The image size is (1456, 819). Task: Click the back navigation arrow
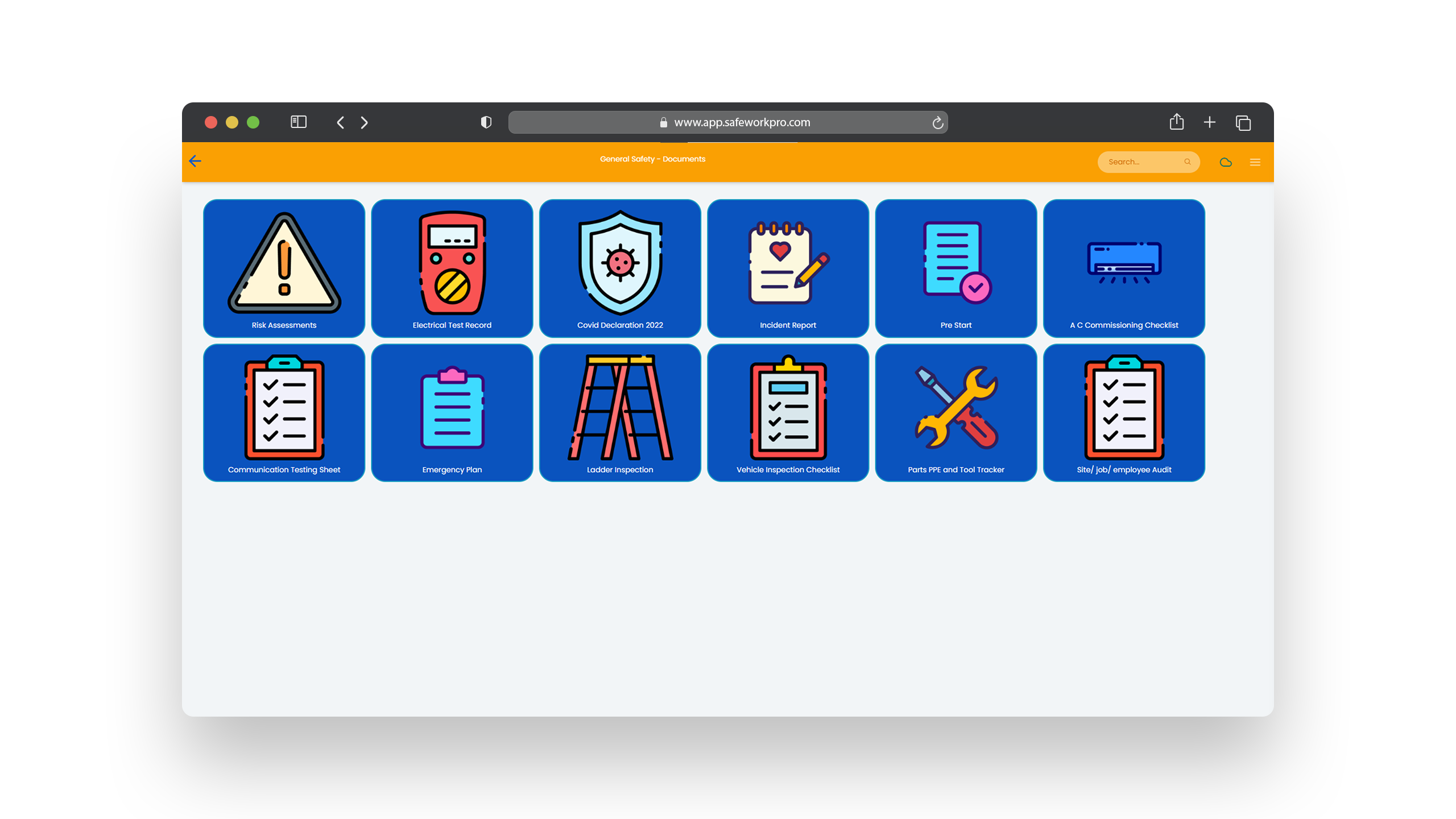pyautogui.click(x=196, y=161)
